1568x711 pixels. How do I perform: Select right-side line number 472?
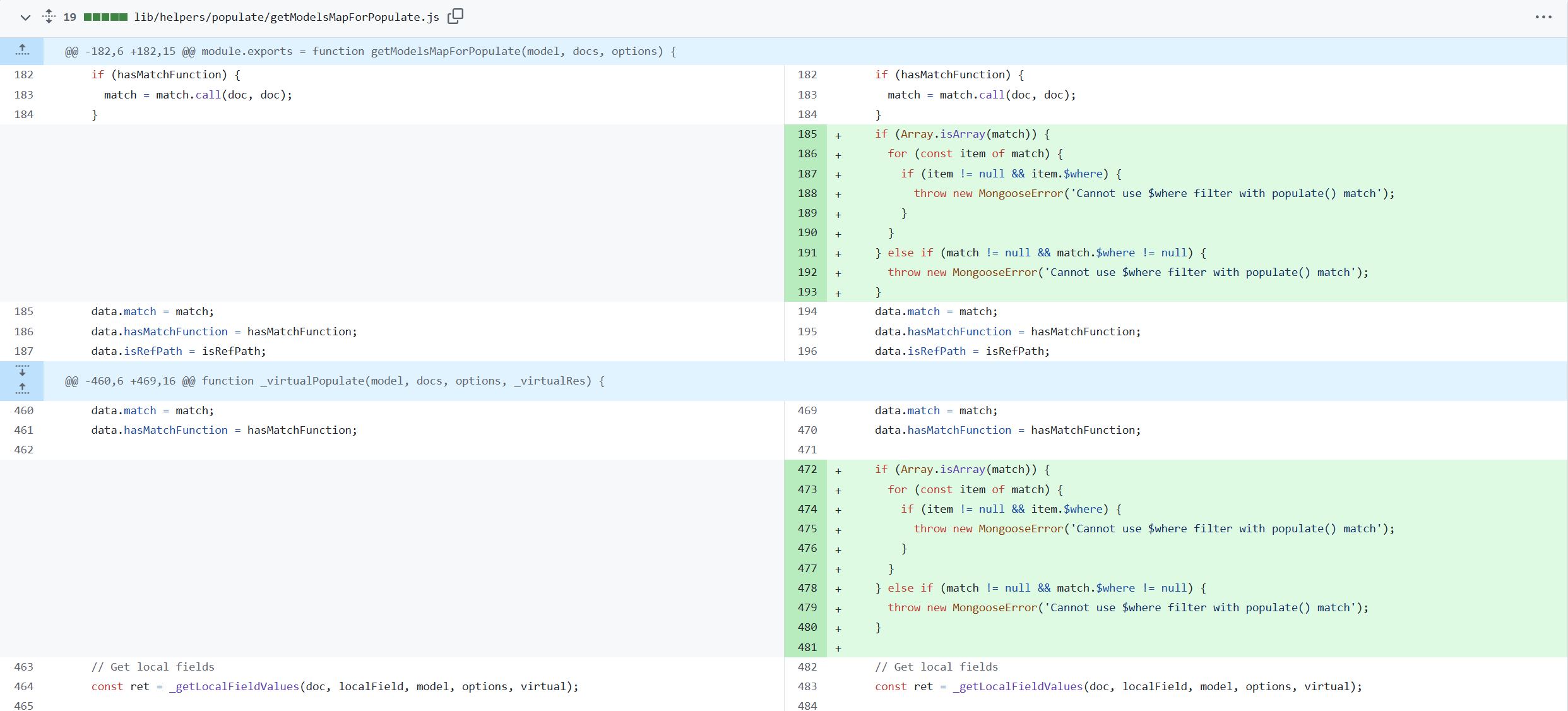click(807, 469)
